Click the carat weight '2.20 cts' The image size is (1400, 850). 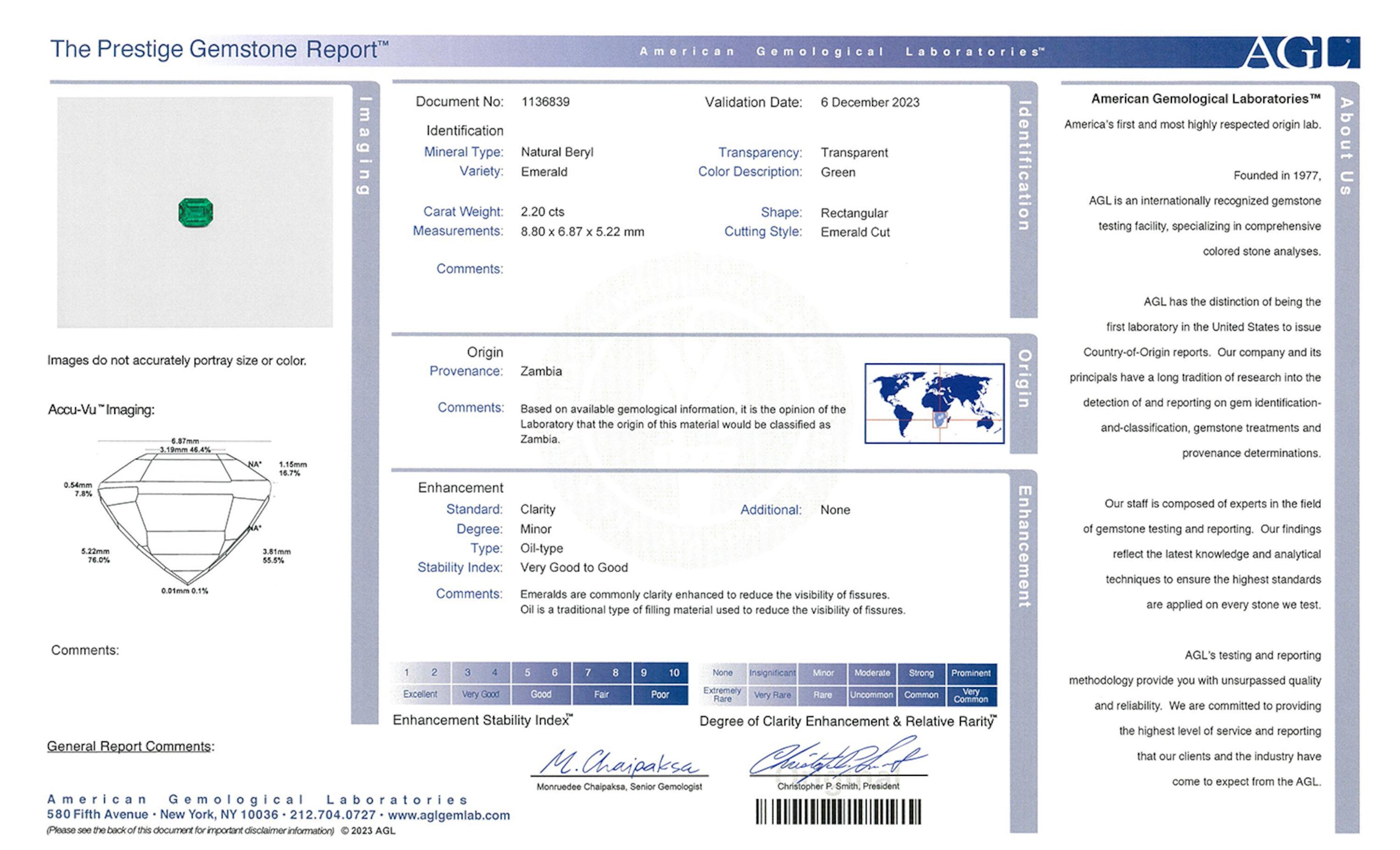pyautogui.click(x=543, y=212)
